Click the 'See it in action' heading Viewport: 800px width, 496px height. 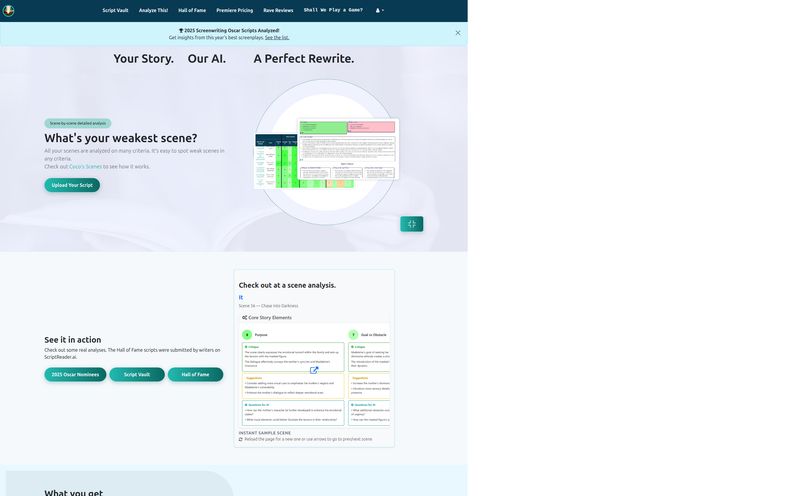[x=72, y=340]
